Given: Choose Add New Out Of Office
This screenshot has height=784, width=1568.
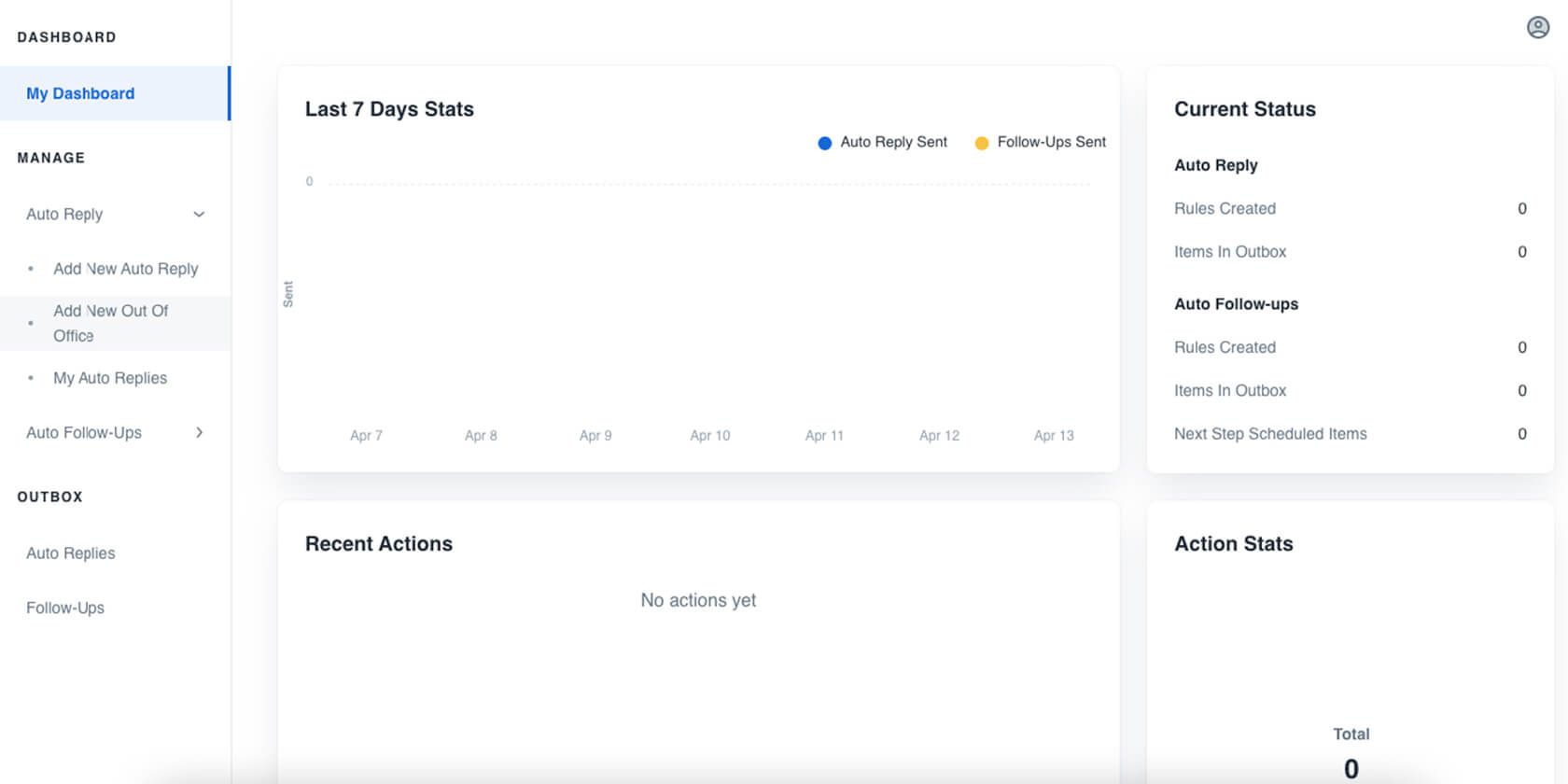Looking at the screenshot, I should coord(110,323).
